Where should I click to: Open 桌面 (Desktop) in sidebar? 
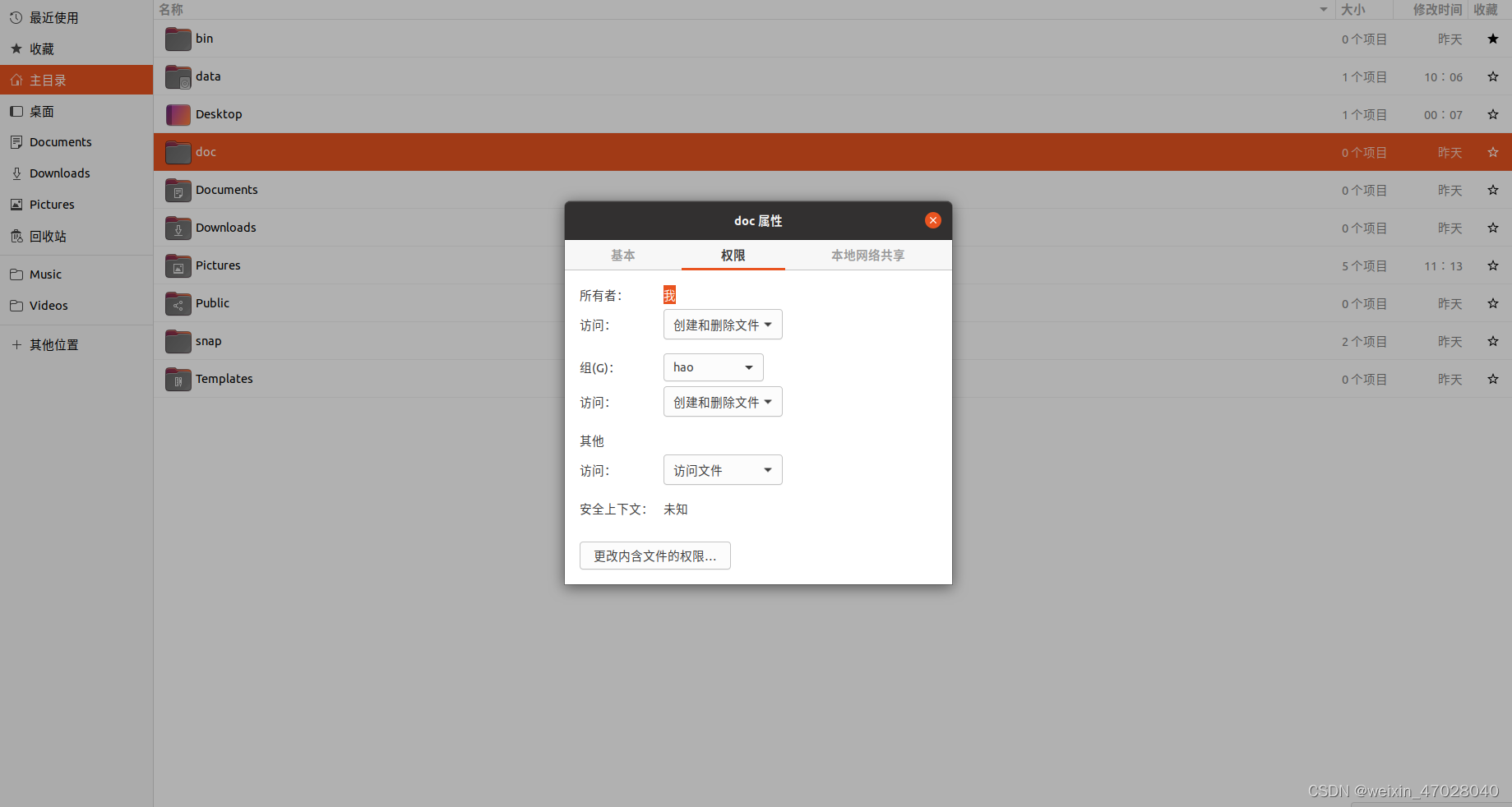pyautogui.click(x=76, y=111)
